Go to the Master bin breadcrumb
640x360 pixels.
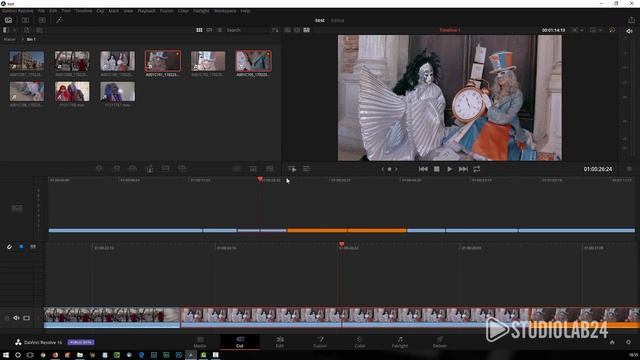pos(9,40)
